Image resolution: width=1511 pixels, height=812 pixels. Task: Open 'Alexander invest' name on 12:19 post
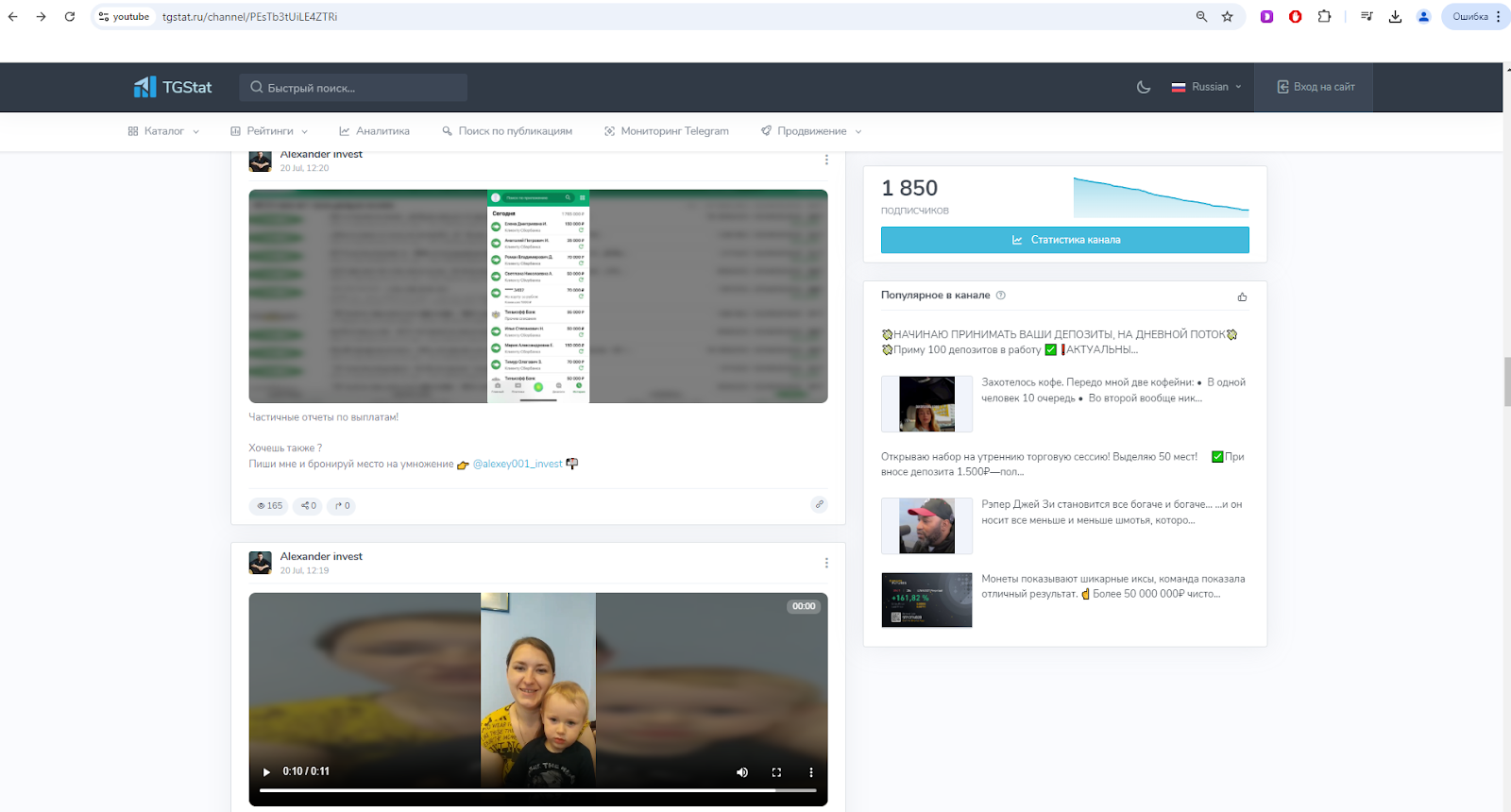(321, 556)
